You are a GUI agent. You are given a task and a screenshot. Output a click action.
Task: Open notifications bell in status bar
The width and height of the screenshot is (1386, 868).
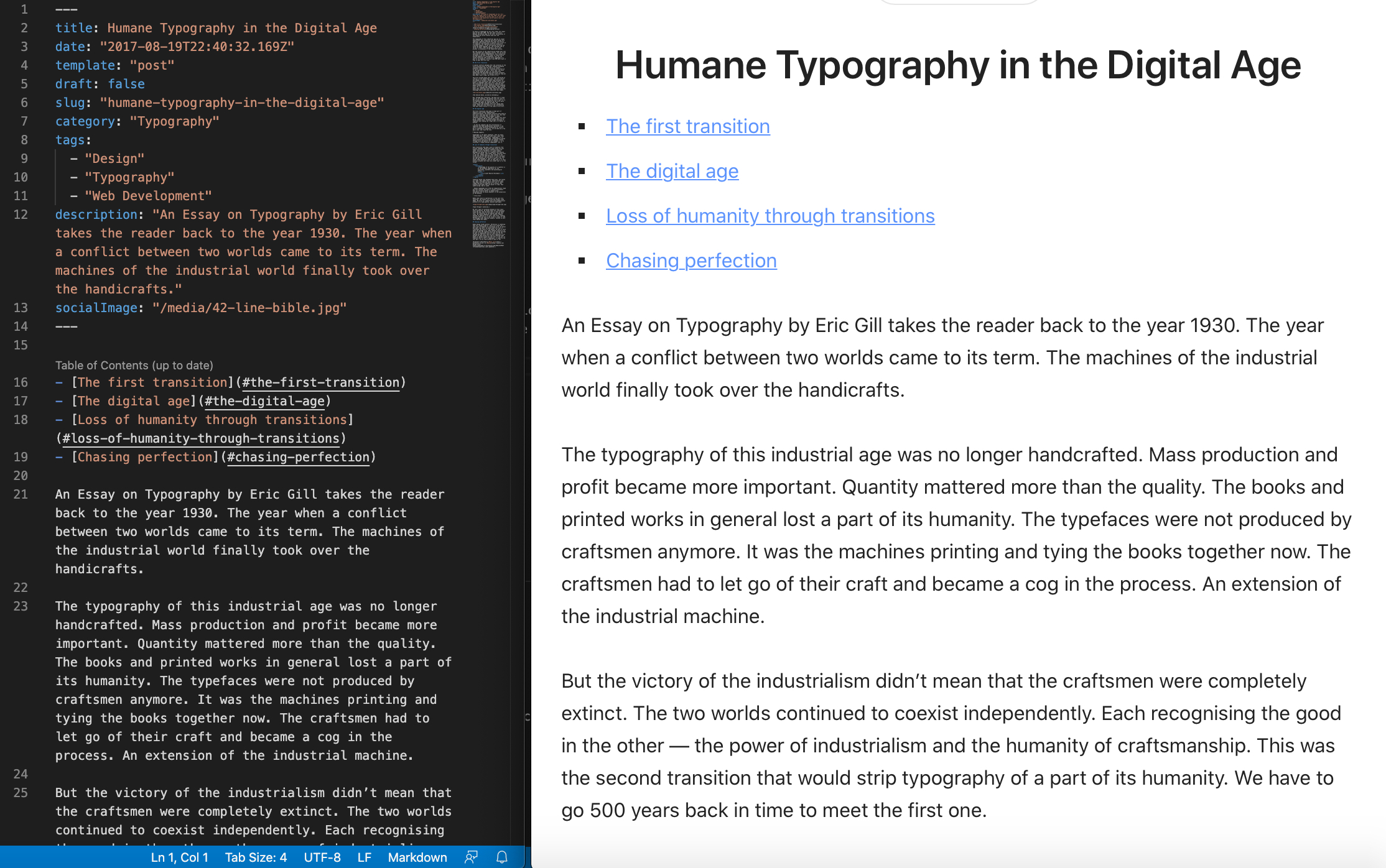pos(502,857)
